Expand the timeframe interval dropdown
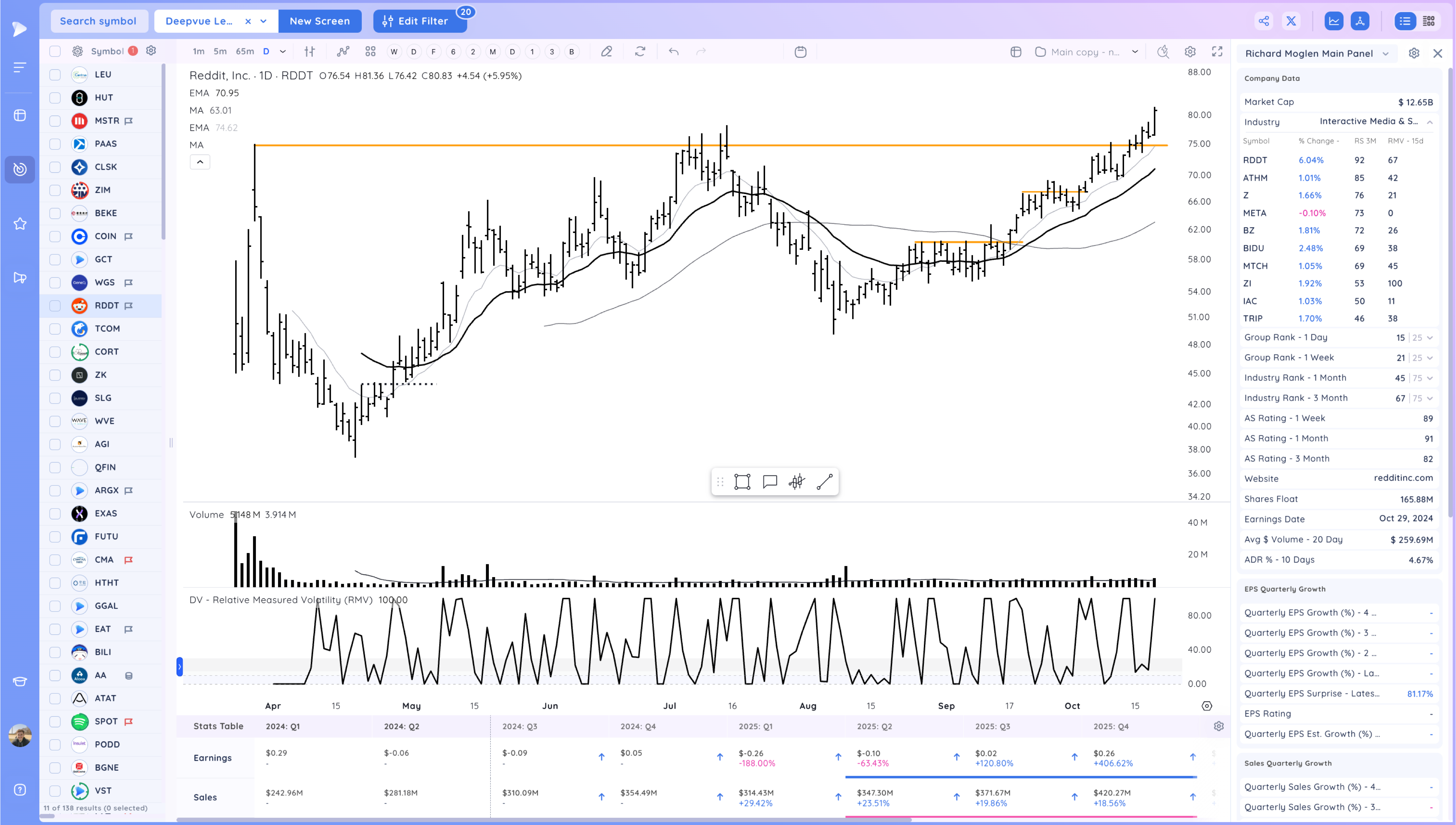 pos(282,52)
